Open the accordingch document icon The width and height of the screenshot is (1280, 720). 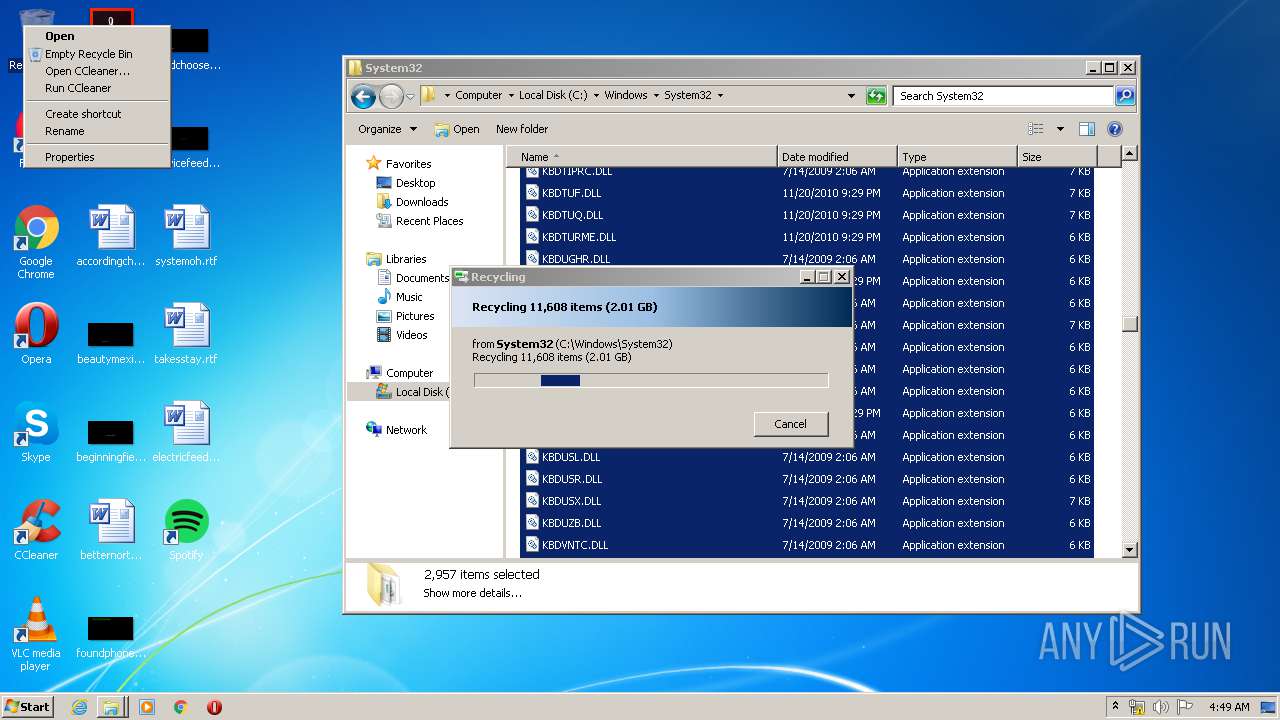(110, 236)
